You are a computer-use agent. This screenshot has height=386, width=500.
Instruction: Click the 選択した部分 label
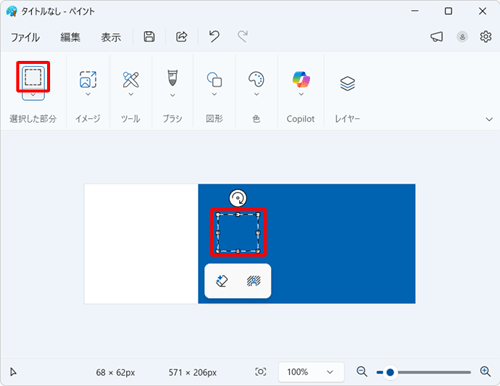(x=33, y=119)
